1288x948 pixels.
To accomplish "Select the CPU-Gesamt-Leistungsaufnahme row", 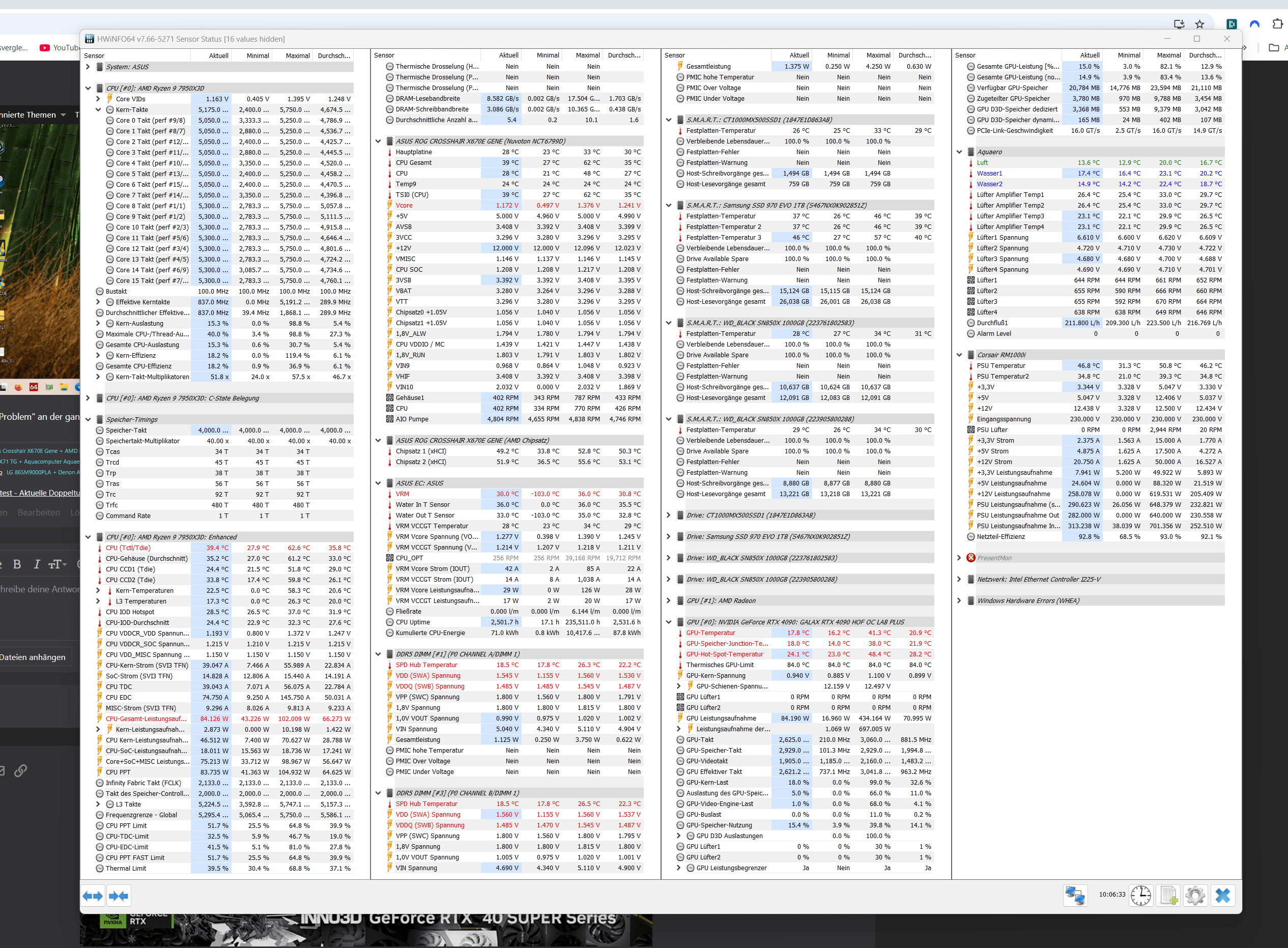I will 224,719.
